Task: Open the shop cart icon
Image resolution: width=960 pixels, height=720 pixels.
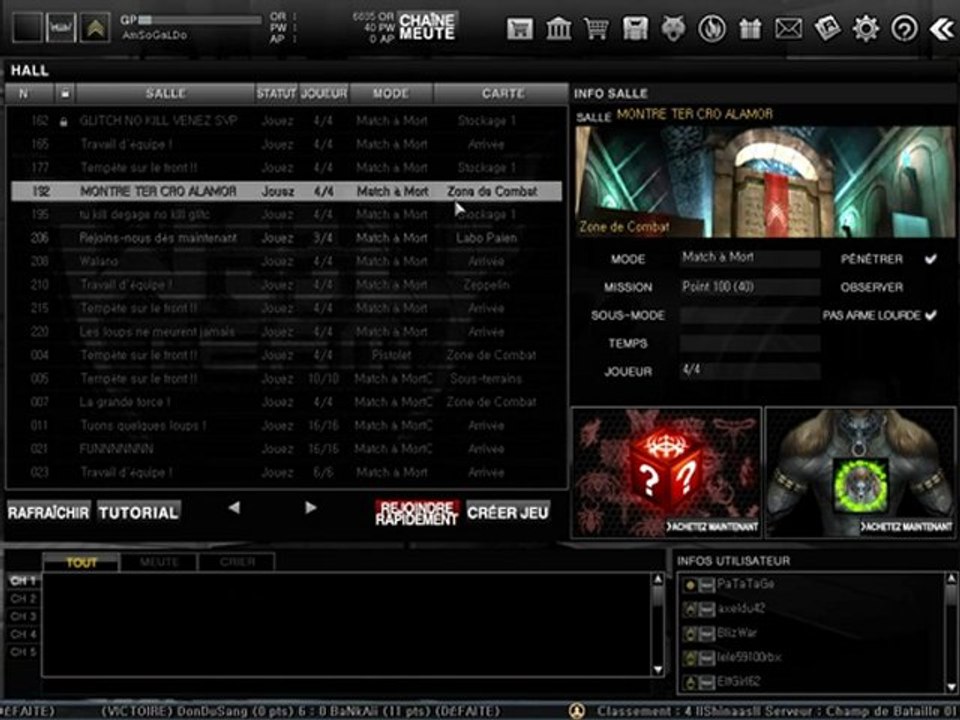Action: [597, 28]
